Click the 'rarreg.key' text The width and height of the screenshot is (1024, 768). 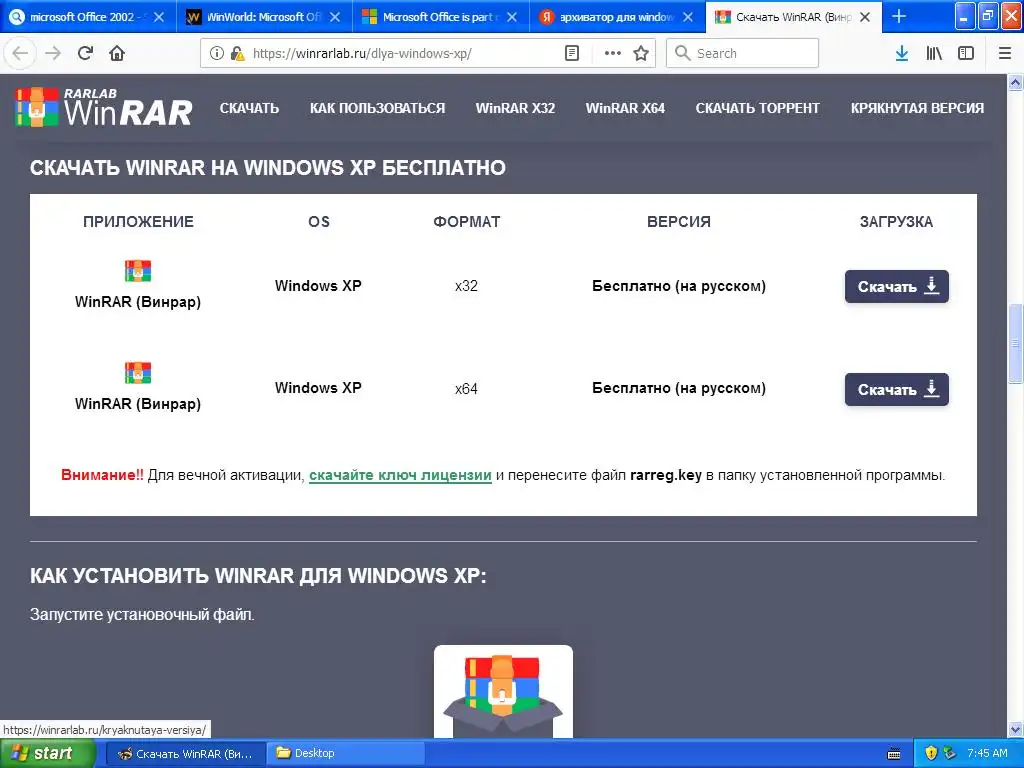coord(665,475)
